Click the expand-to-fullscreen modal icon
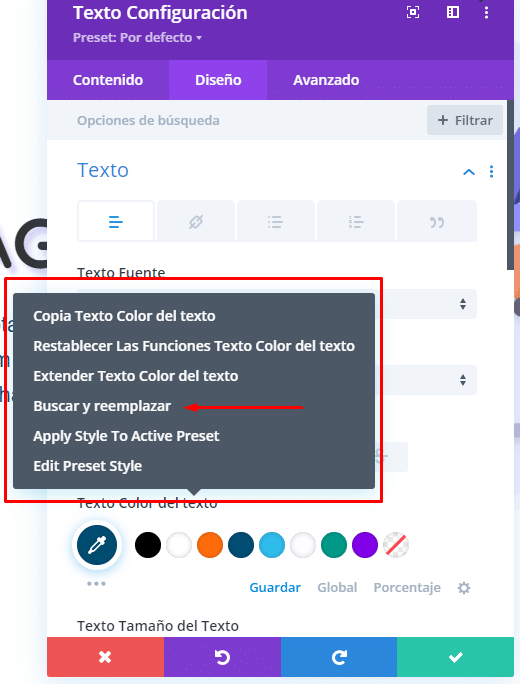The width and height of the screenshot is (520, 684). (x=413, y=12)
